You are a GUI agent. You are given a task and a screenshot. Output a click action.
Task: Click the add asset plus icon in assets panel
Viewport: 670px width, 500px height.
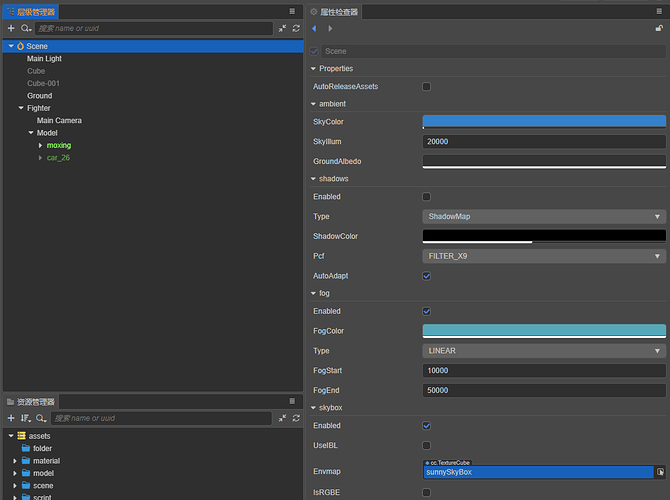(11, 418)
